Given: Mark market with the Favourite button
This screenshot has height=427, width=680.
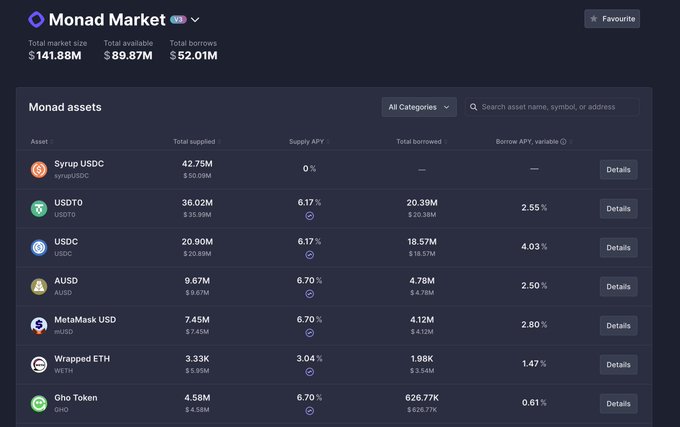Looking at the screenshot, I should pos(612,19).
